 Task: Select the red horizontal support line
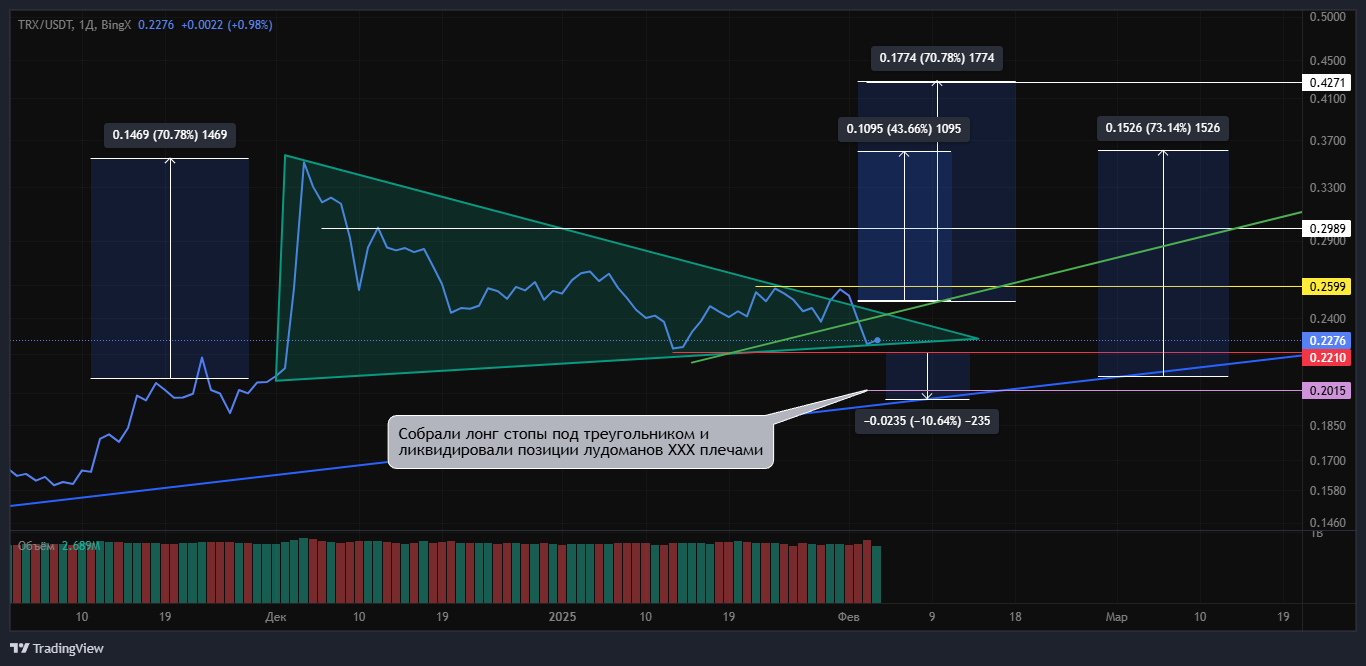click(985, 353)
